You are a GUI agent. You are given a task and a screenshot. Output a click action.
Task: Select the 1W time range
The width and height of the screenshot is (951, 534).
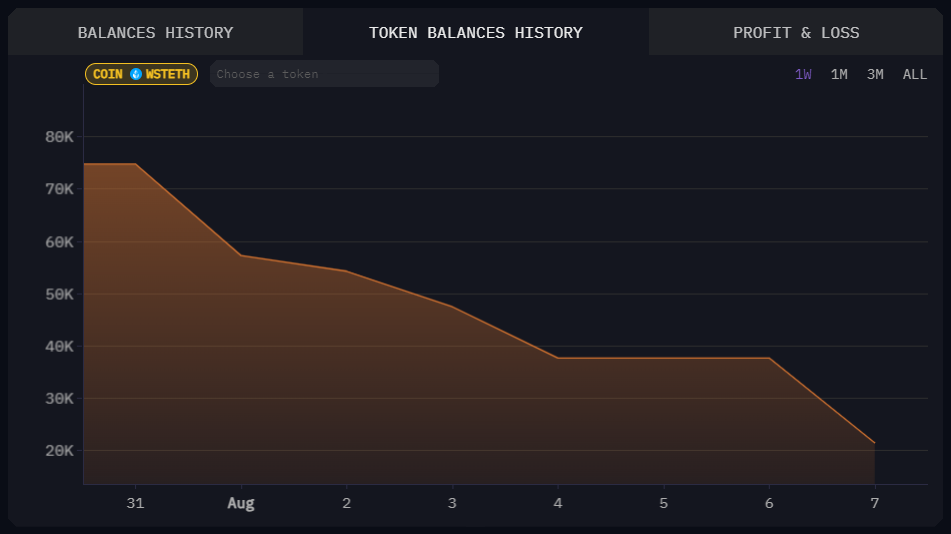coord(803,74)
